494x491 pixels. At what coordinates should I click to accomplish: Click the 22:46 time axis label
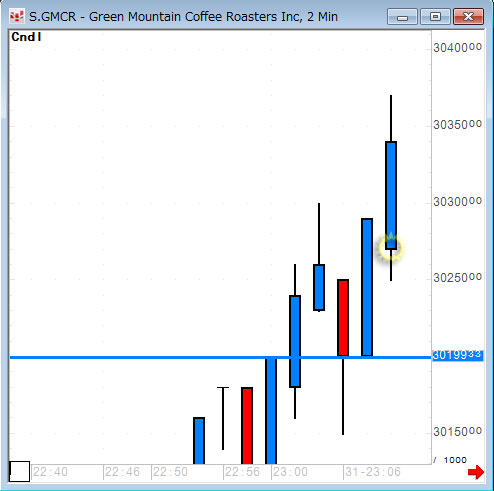point(122,472)
